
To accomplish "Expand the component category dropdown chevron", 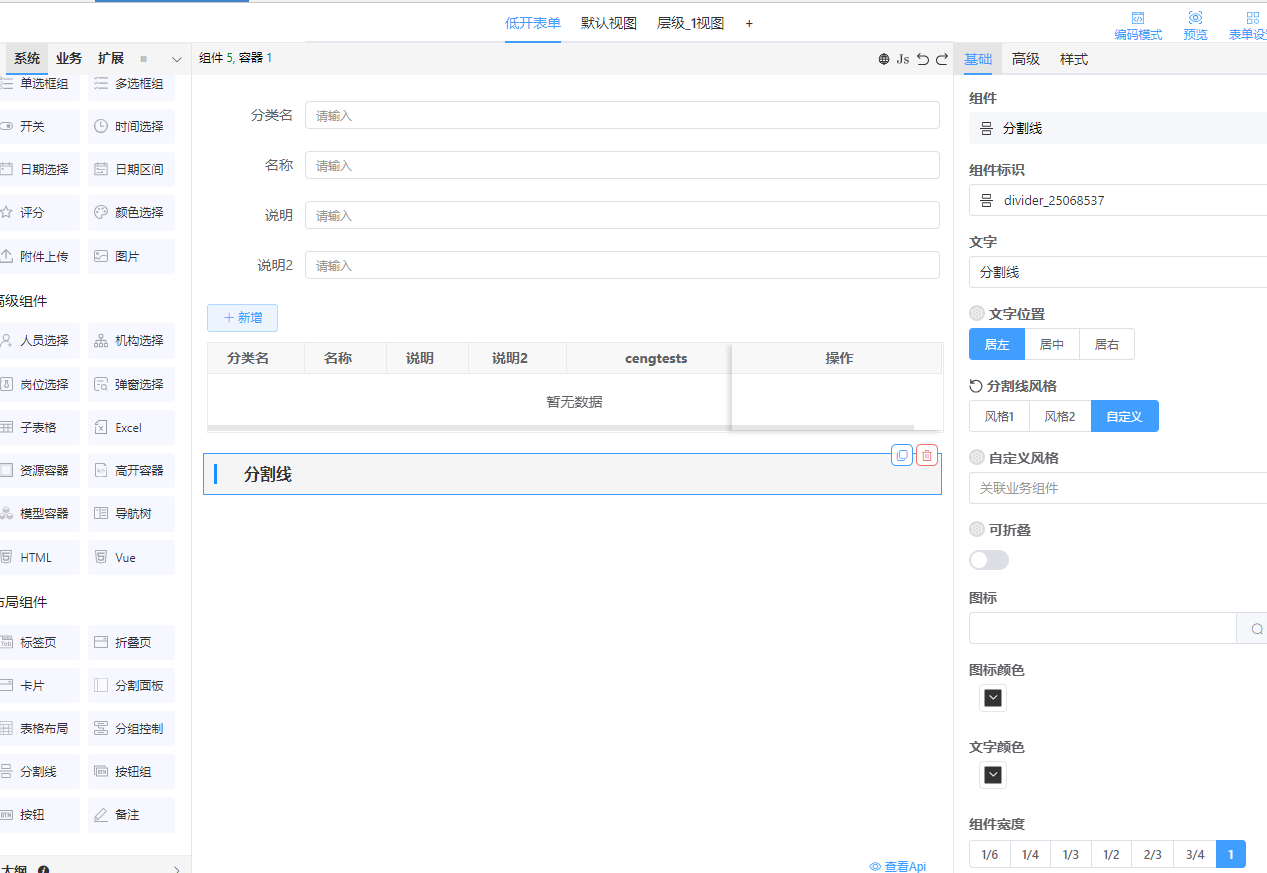I will coord(177,59).
